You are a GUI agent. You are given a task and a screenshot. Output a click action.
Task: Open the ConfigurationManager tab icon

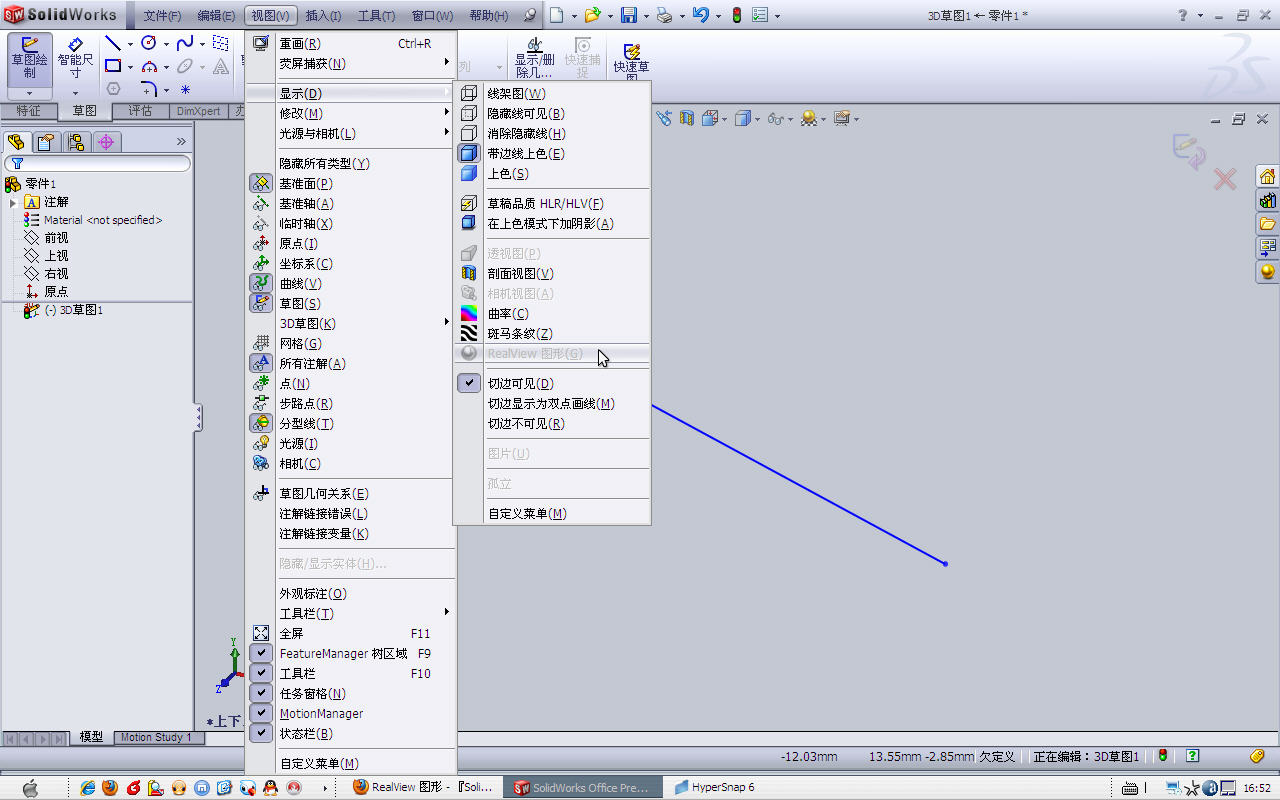click(x=76, y=142)
